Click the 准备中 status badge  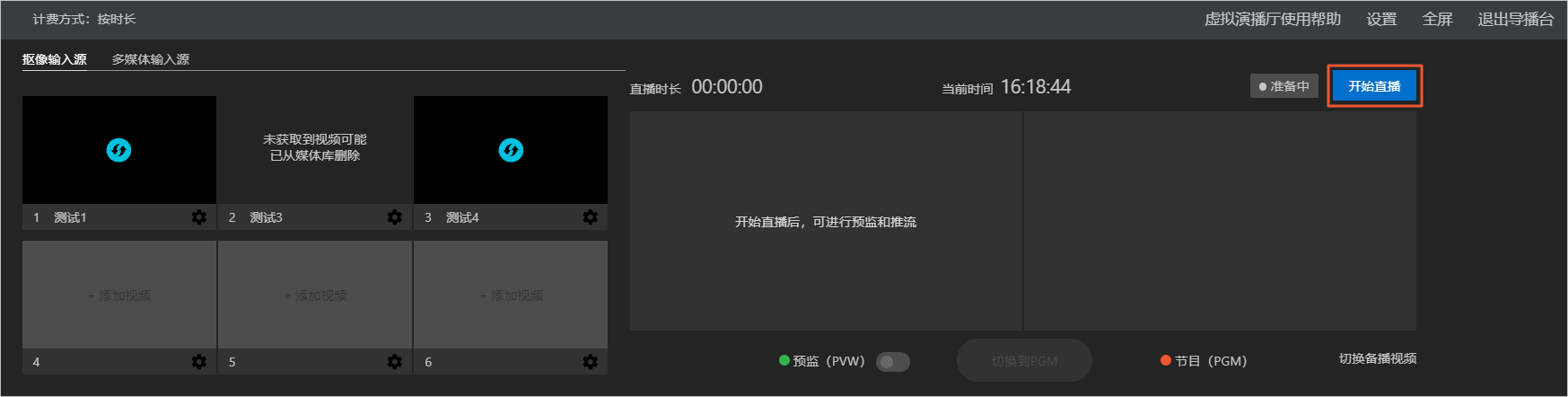1284,86
